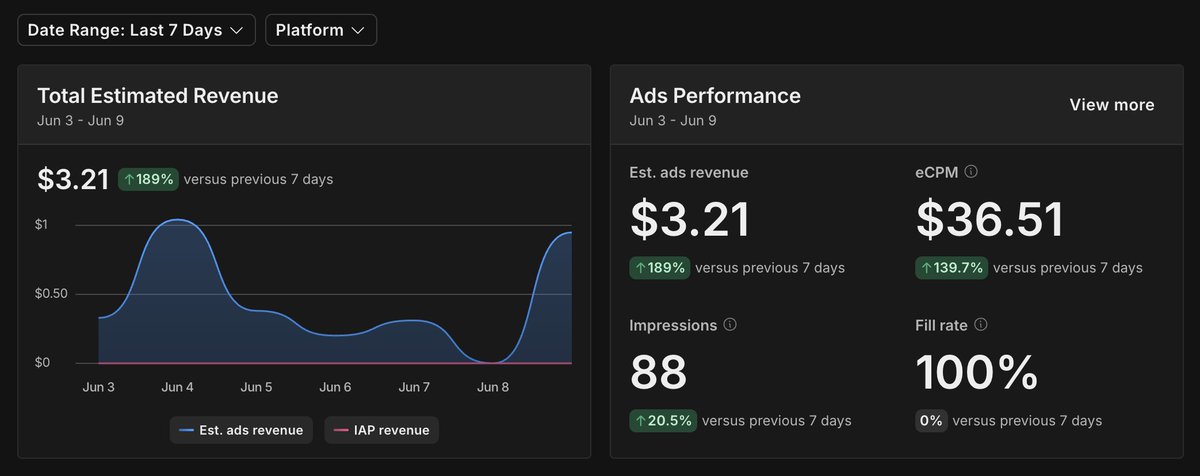The image size is (1200, 476).
Task: Click the info icon next to eCPM
Action: point(971,172)
